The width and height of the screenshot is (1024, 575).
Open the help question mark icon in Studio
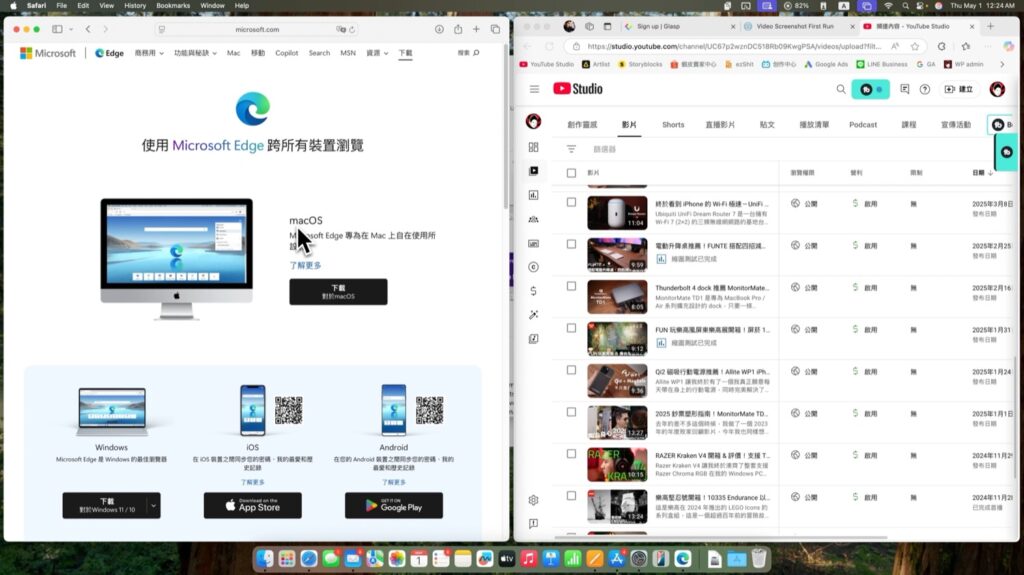tap(925, 89)
